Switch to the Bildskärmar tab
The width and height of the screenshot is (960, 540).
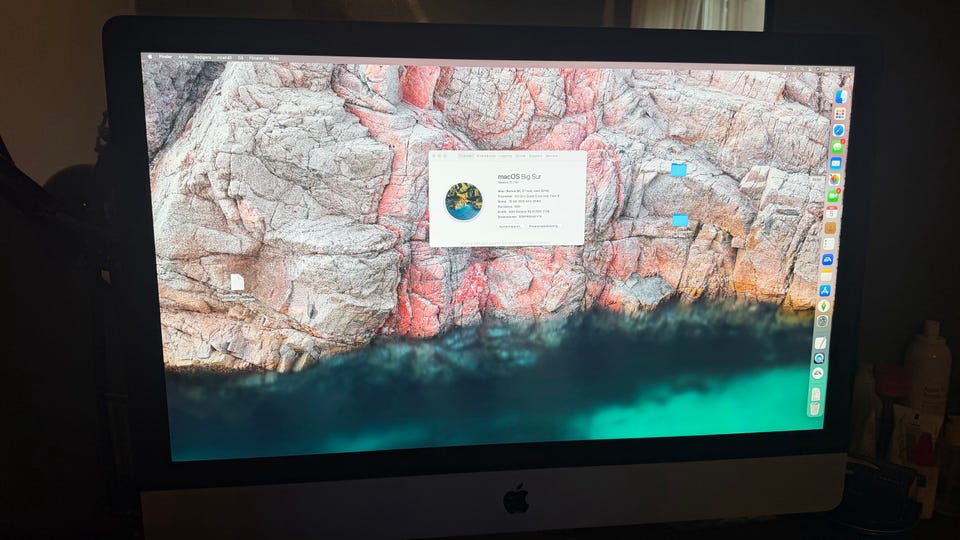[x=486, y=156]
